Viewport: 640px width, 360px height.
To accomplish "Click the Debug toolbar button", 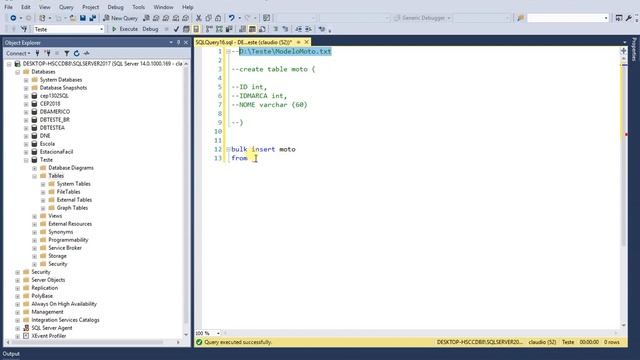I will 150,29.
